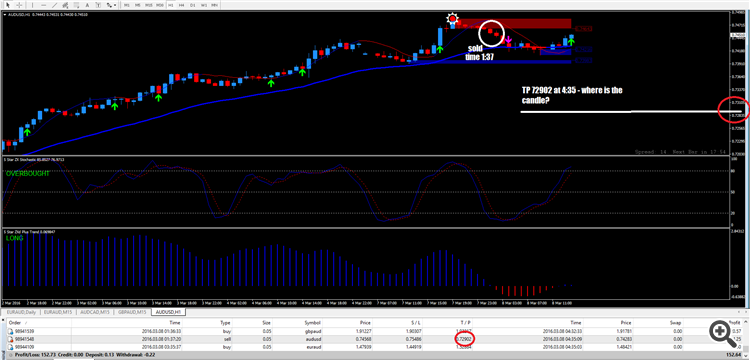
Task: Draw a vertical line on chart
Action: click(33, 5)
